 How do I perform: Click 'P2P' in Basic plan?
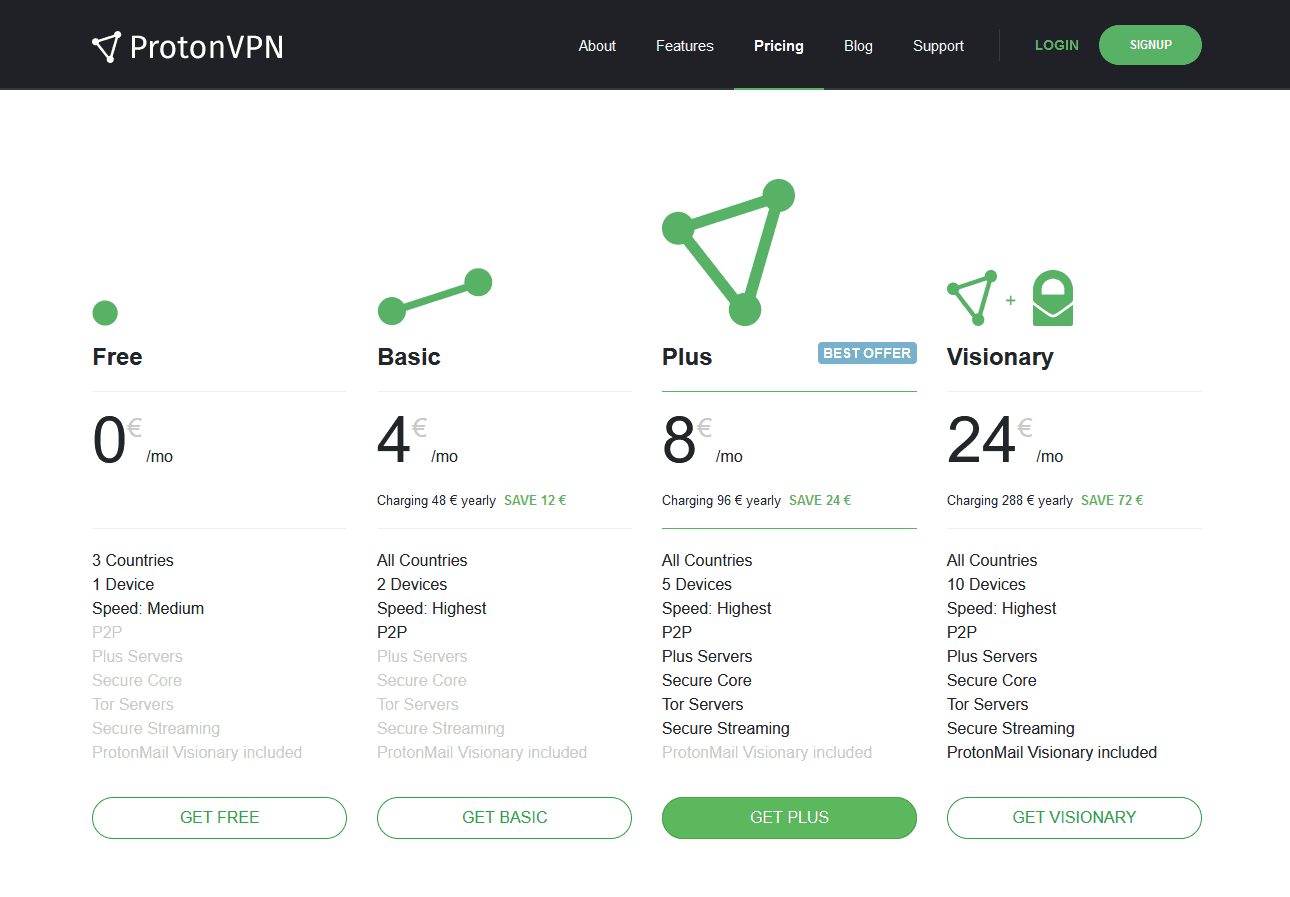click(x=392, y=632)
